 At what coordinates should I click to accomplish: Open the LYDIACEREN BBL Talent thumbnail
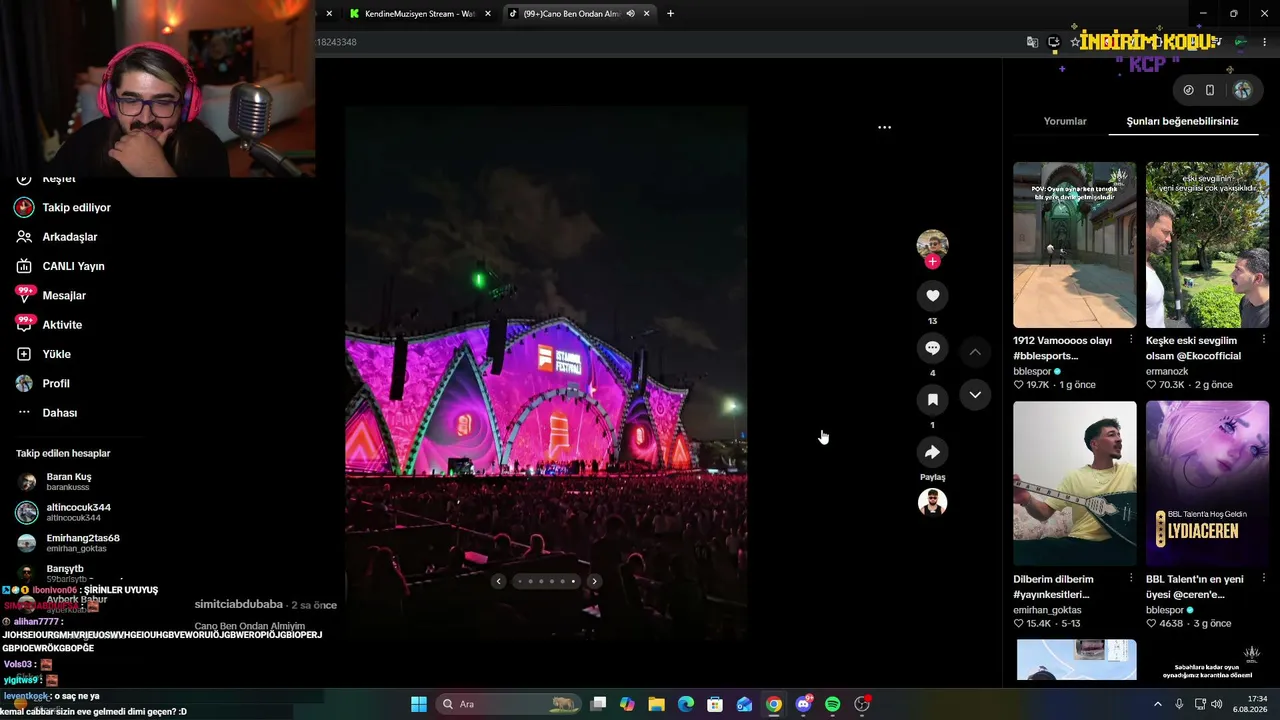pyautogui.click(x=1207, y=484)
